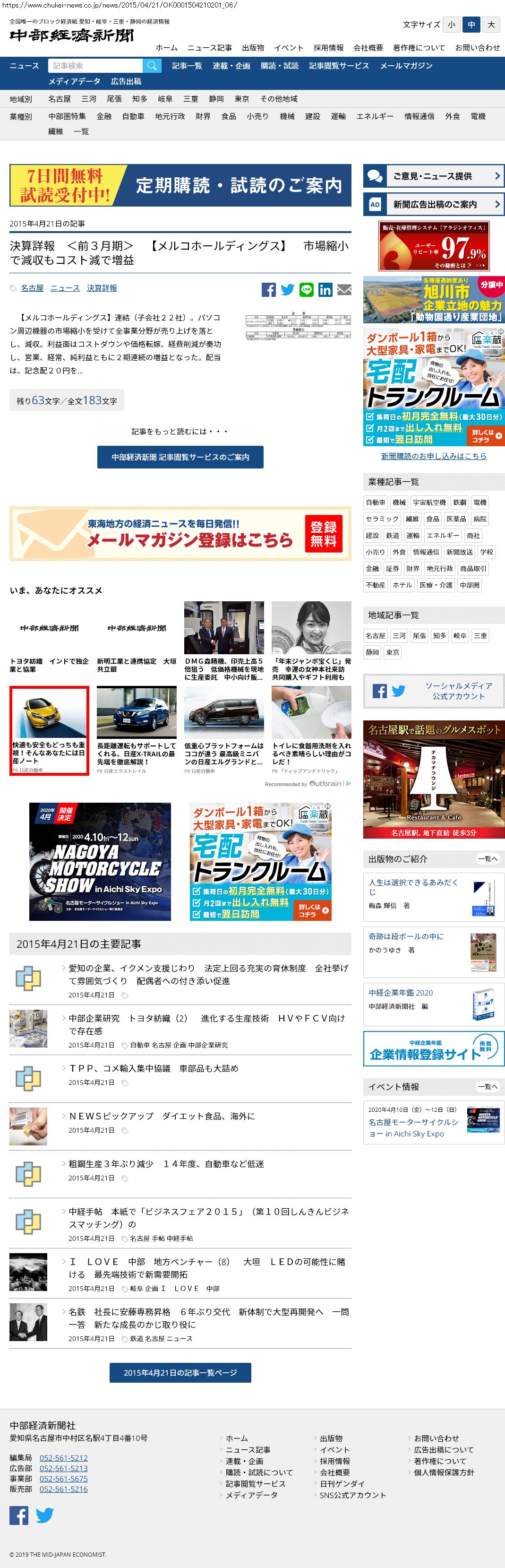Image resolution: width=505 pixels, height=1568 pixels.
Task: Share the article on LinkedIn
Action: click(325, 290)
